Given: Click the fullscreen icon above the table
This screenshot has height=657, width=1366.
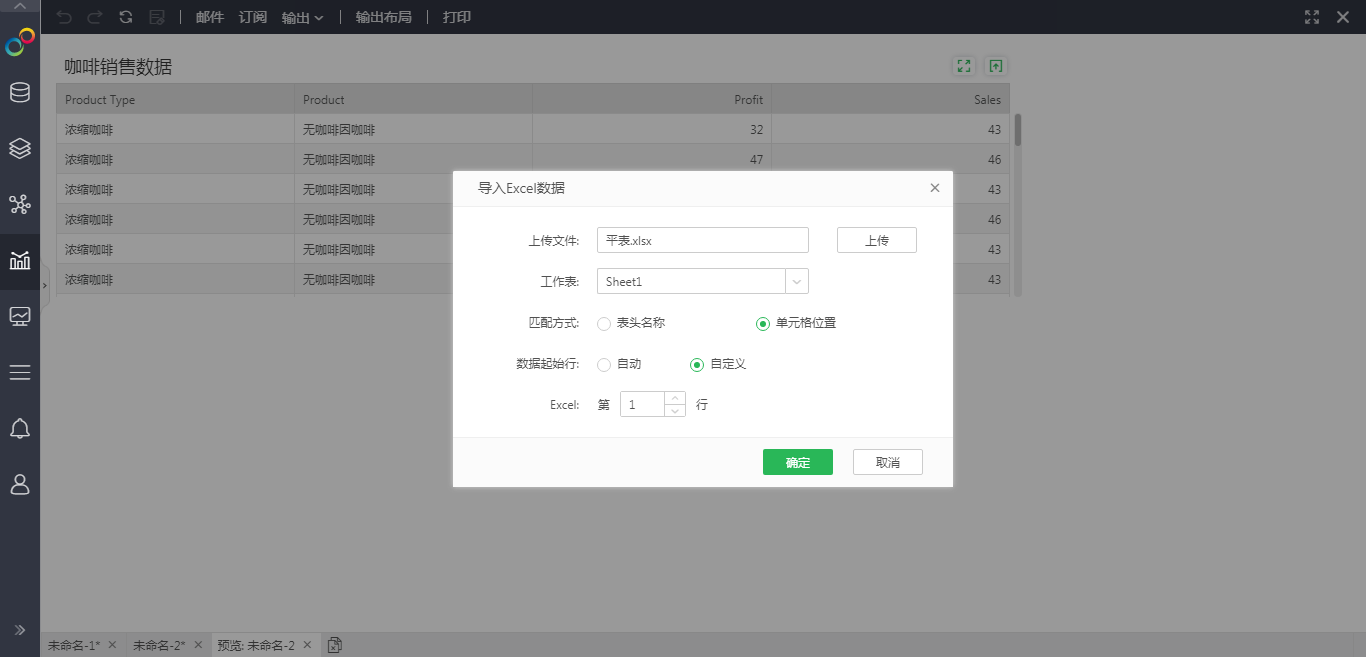Looking at the screenshot, I should click(964, 66).
